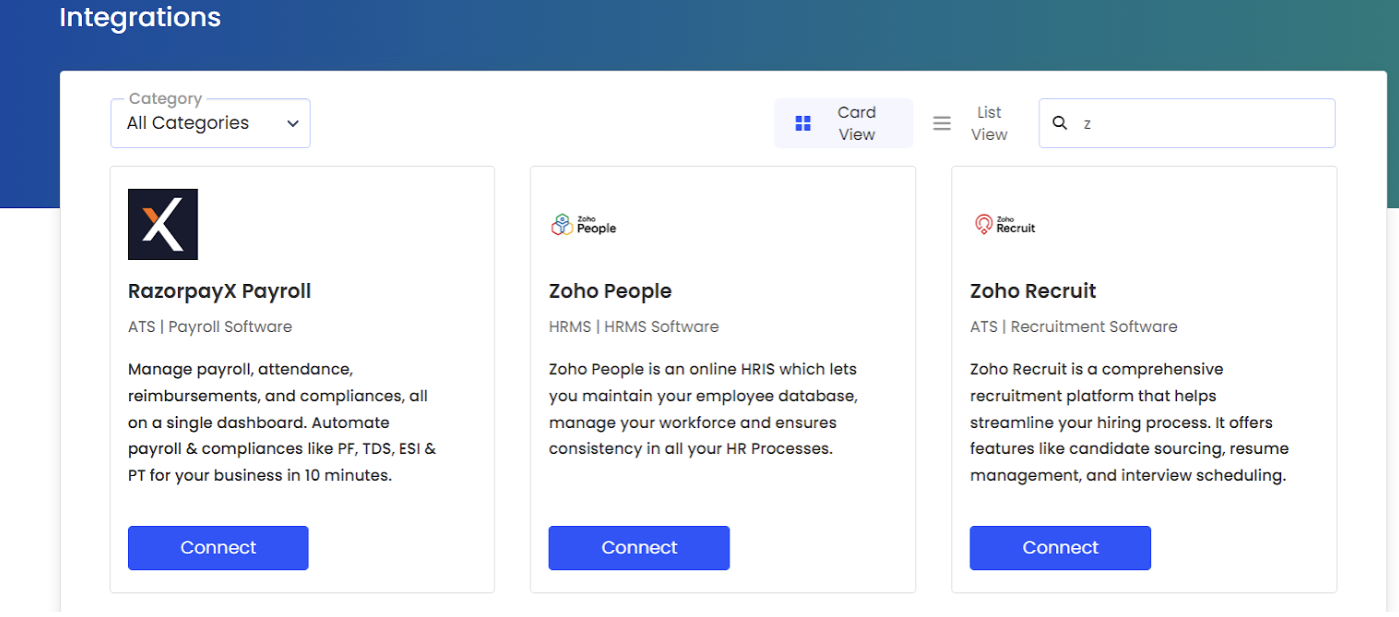1399x617 pixels.
Task: Click the Zoho Recruit logo
Action: 1005,225
